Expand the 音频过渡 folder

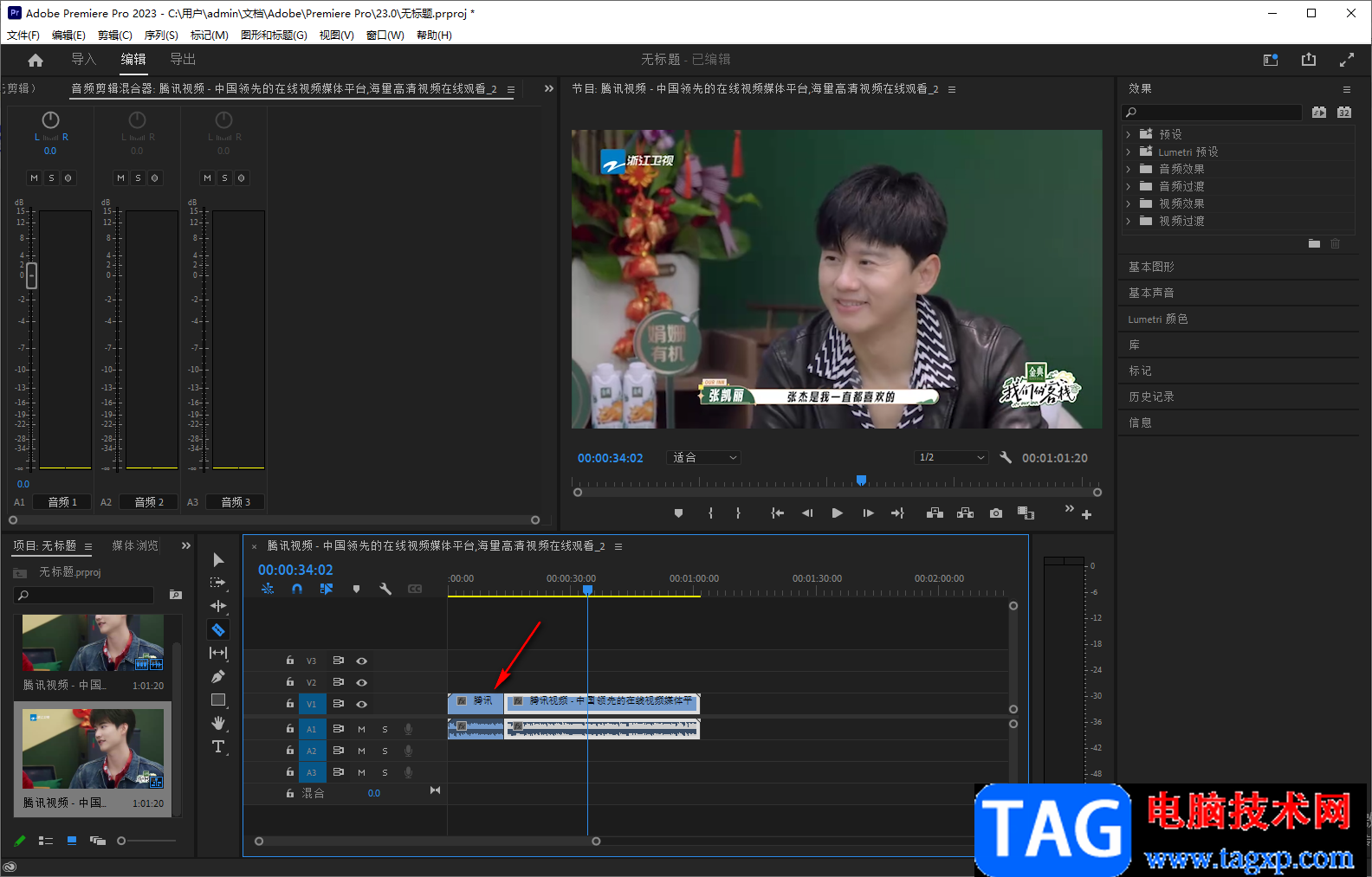(1128, 186)
